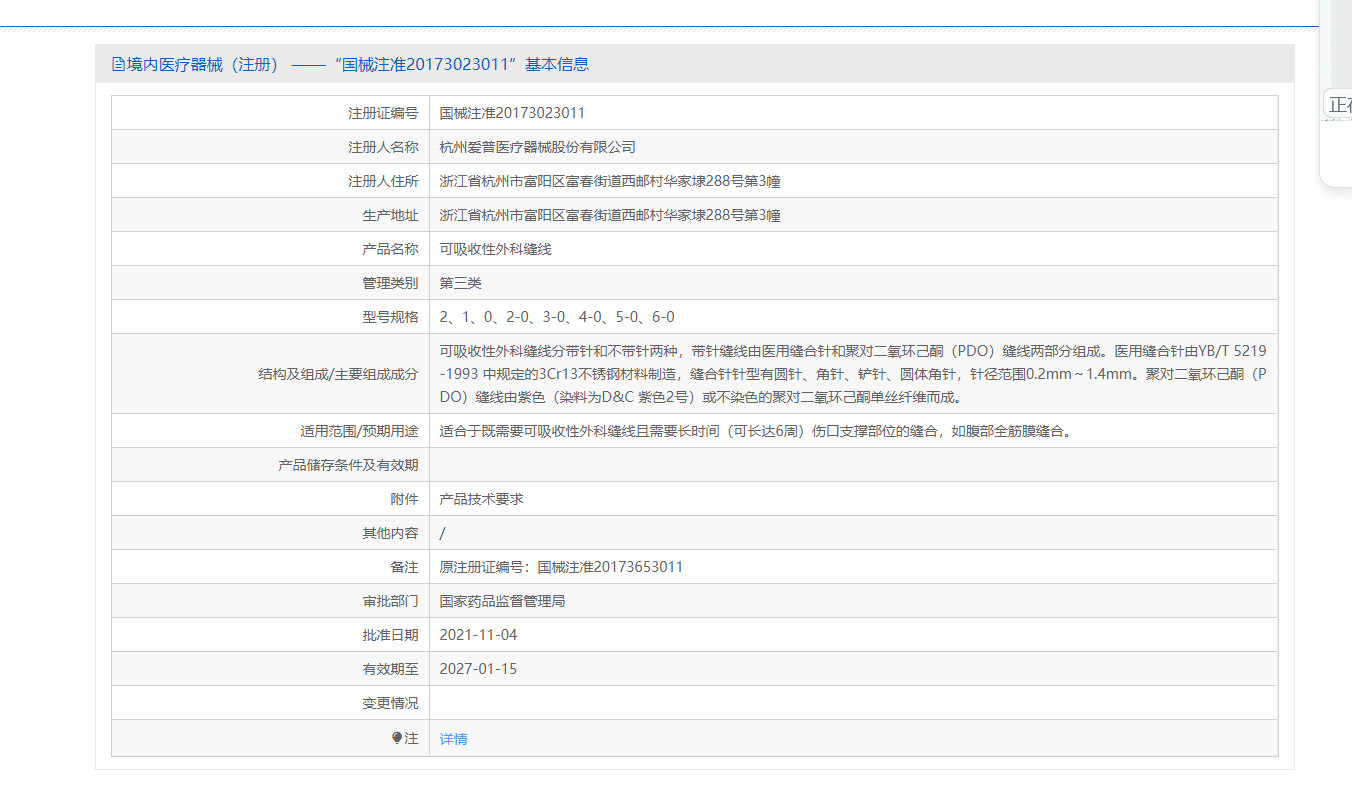Click the expiry date 2027-01-15
This screenshot has height=786, width=1352.
point(478,669)
